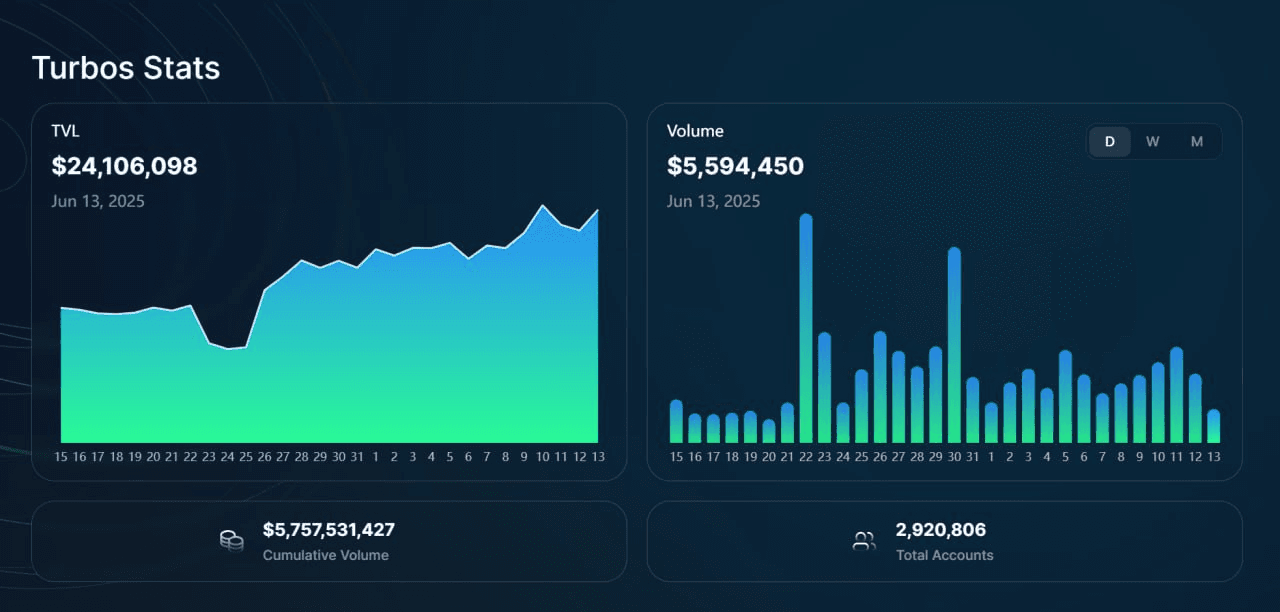
Task: Click the $5,594,450 volume value
Action: pyautogui.click(x=735, y=166)
